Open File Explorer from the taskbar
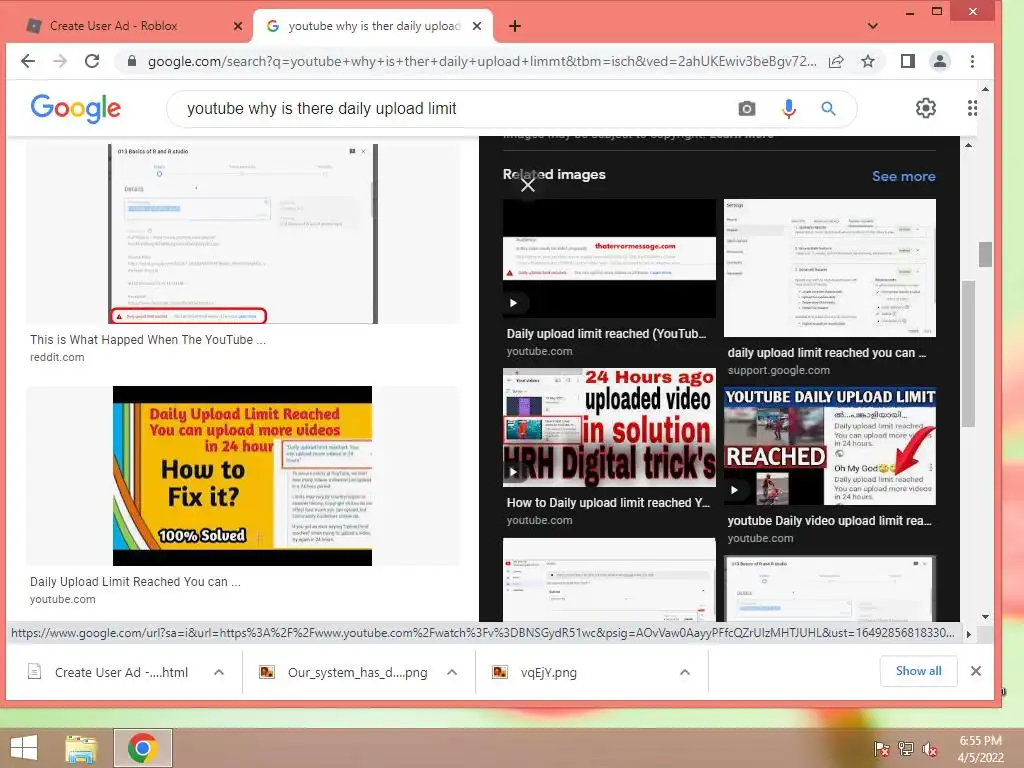The image size is (1024, 768). (x=81, y=748)
